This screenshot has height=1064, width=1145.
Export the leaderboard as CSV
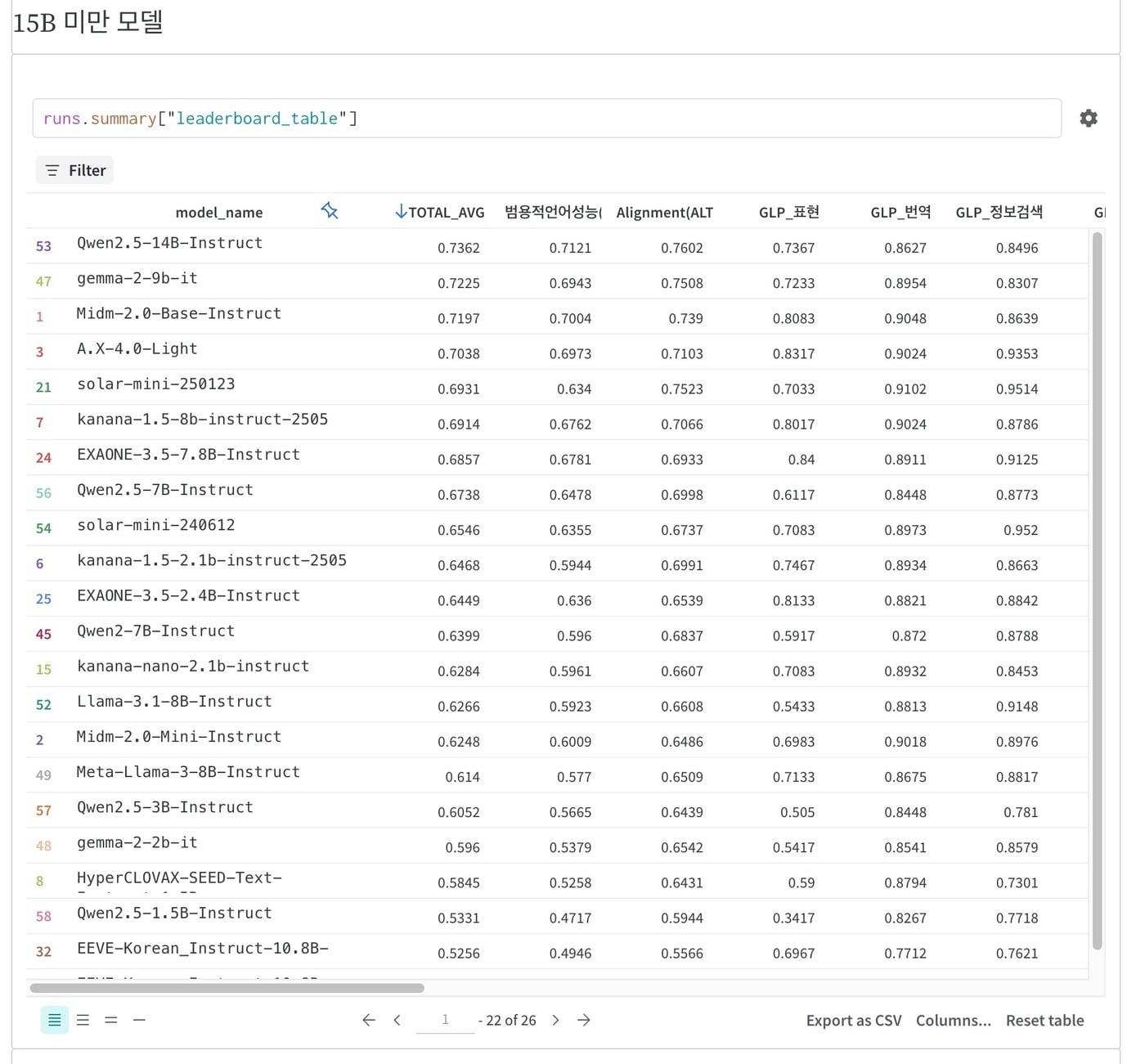point(853,1020)
